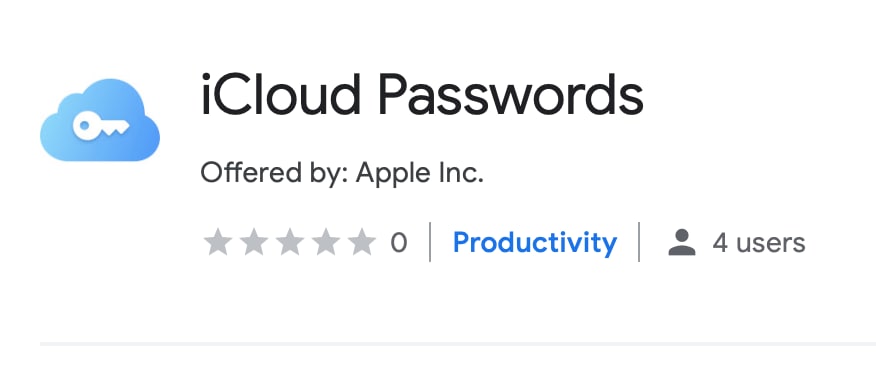The height and width of the screenshot is (368, 876).
Task: Click the 'Offered by:' label
Action: click(274, 173)
